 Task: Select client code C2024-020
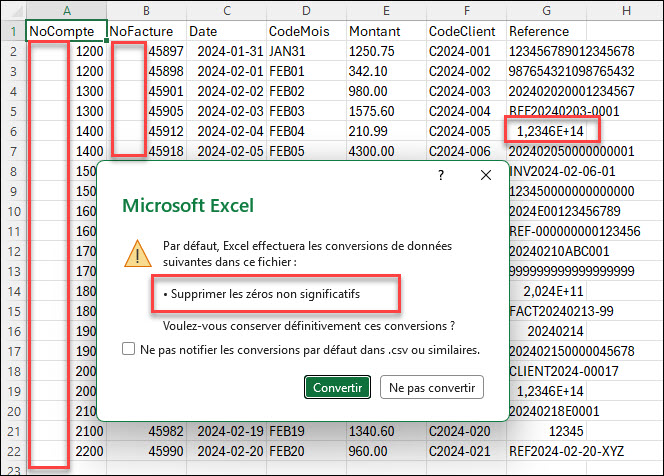point(466,432)
